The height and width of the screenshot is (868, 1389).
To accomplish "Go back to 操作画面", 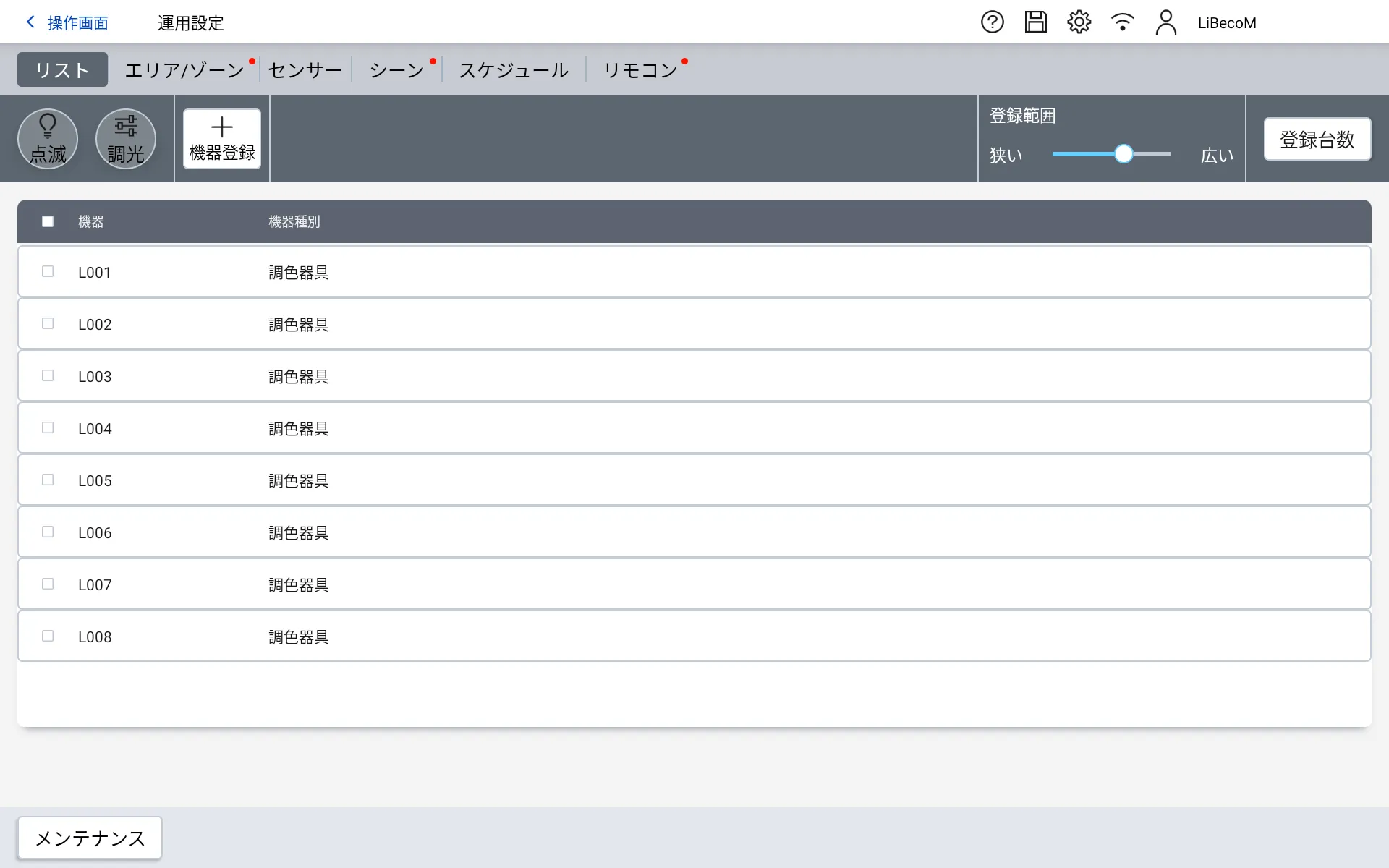I will [x=67, y=23].
